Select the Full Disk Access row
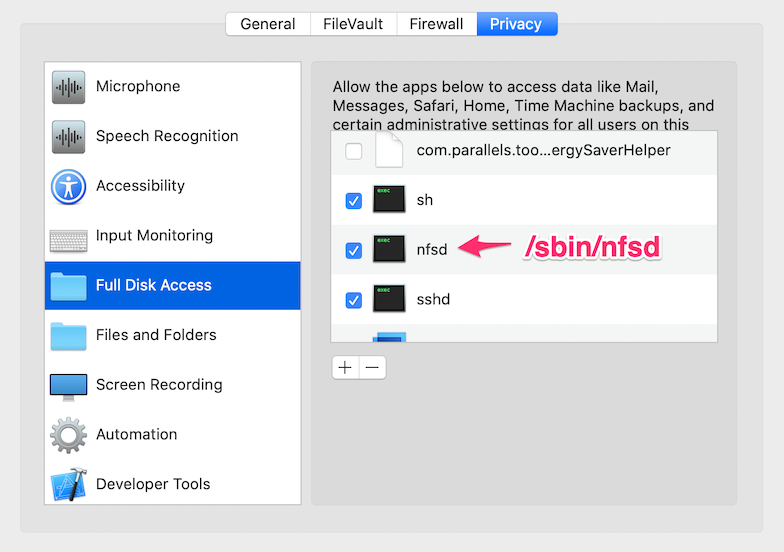This screenshot has width=784, height=552. [172, 285]
